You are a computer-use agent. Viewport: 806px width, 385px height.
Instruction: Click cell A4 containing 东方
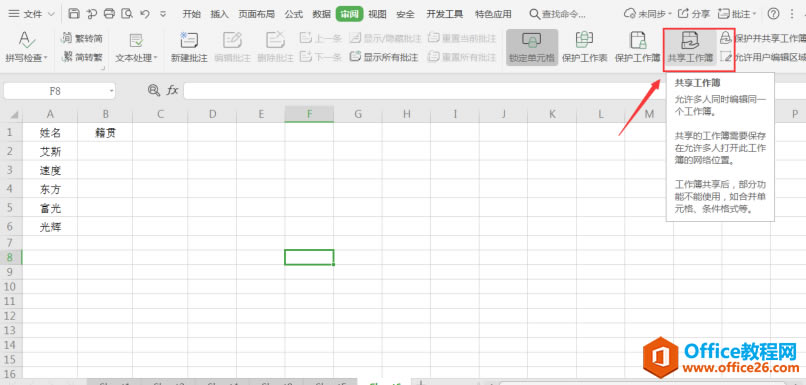50,189
